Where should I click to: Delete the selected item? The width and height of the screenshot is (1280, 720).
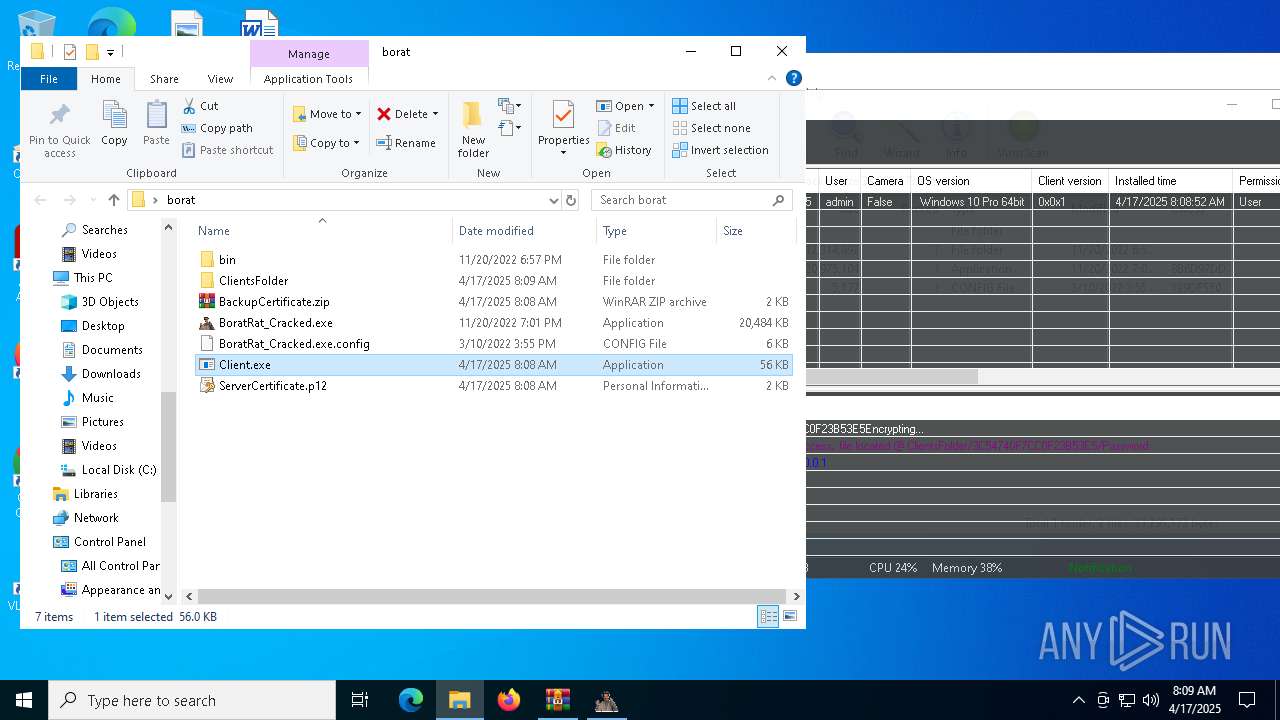(401, 114)
